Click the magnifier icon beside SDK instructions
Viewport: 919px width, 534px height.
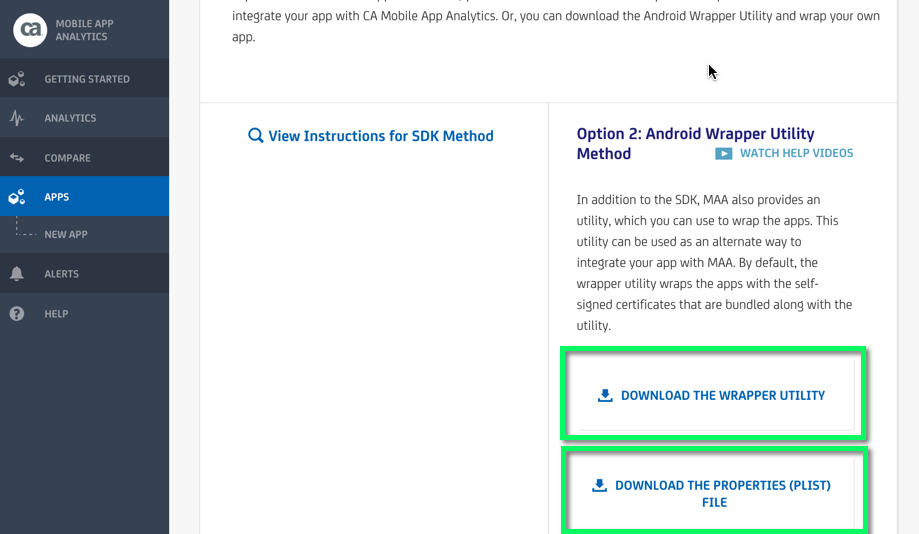tap(256, 135)
